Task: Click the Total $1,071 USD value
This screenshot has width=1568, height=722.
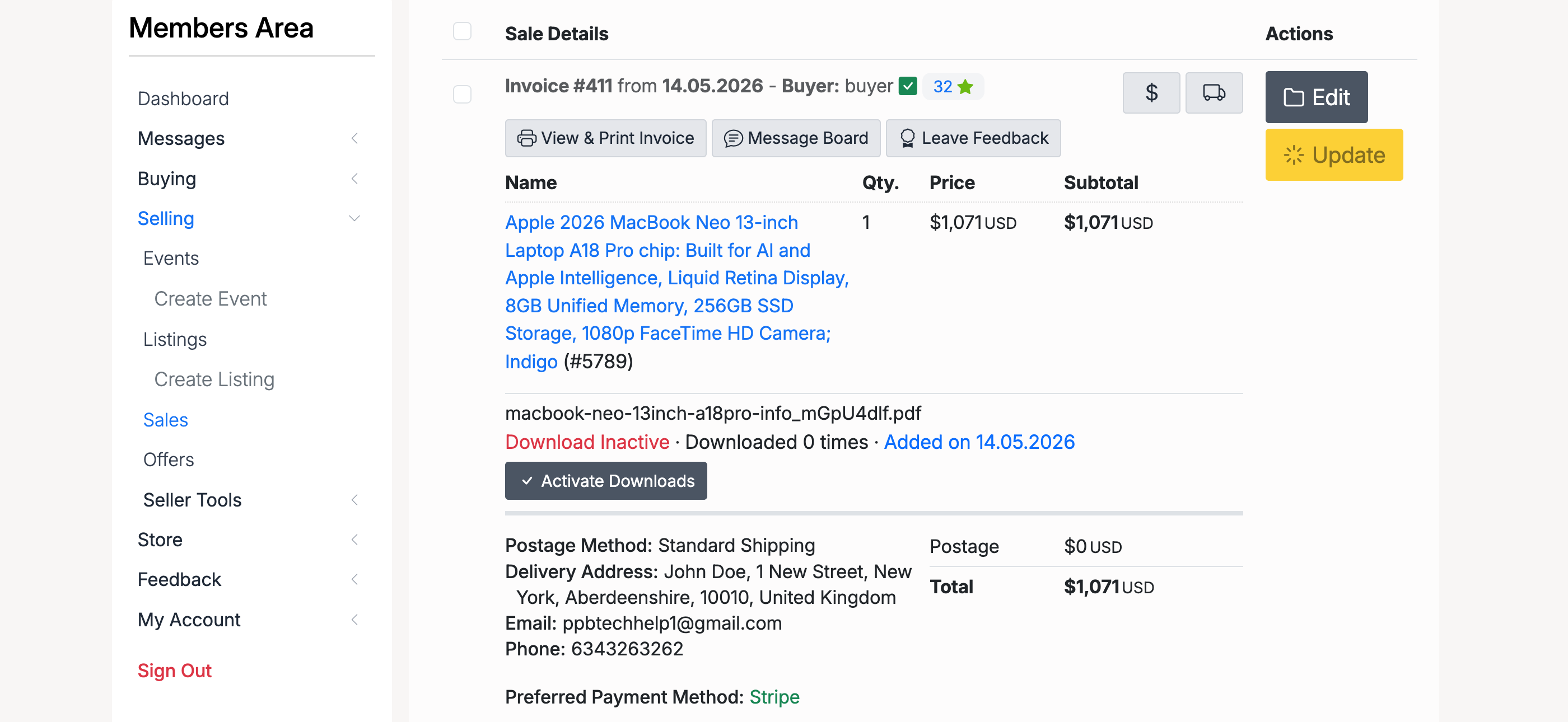Action: pos(1108,587)
